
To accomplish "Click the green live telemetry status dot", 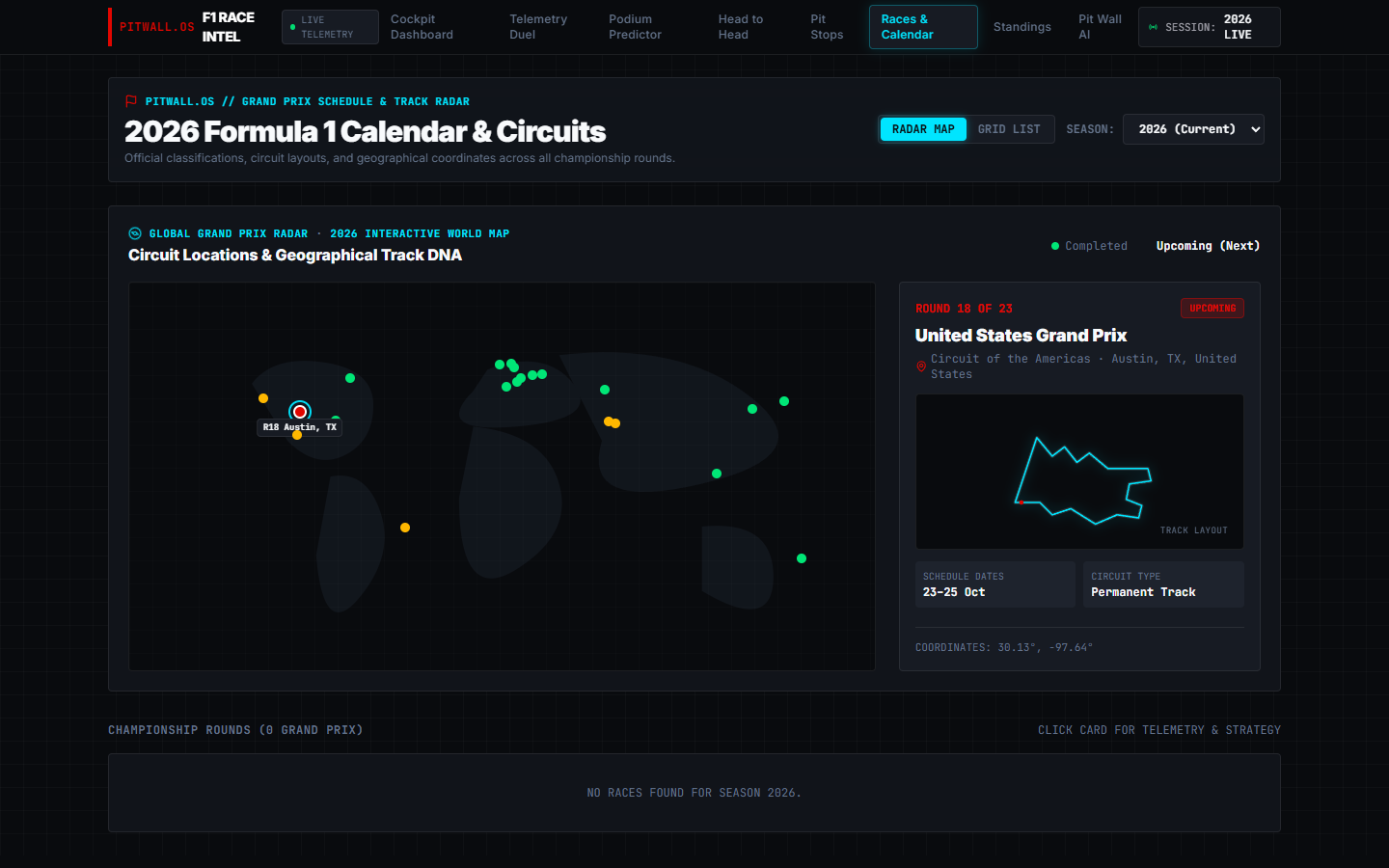I will [292, 27].
